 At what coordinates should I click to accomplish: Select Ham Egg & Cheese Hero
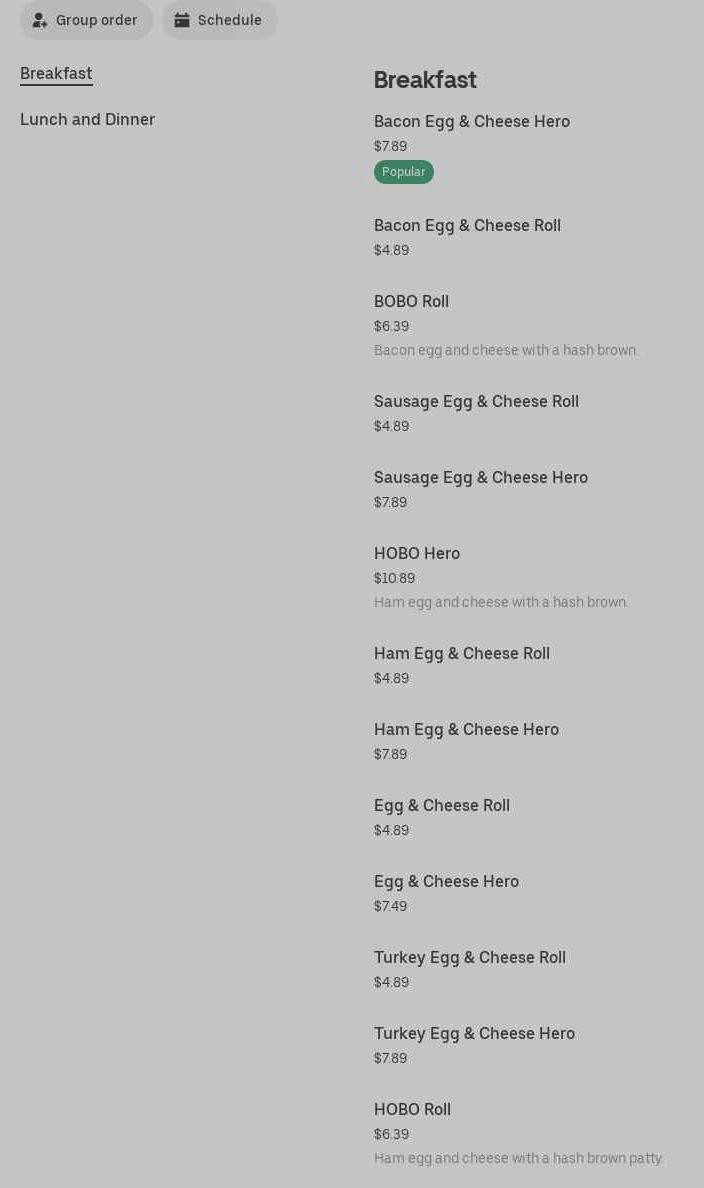click(x=466, y=730)
